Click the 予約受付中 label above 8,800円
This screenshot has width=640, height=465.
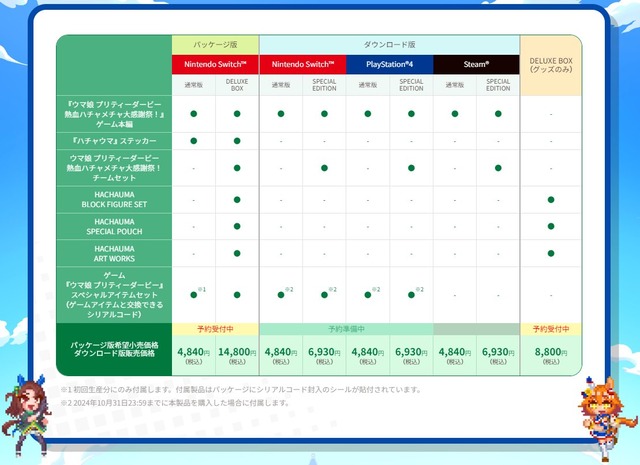tap(551, 329)
